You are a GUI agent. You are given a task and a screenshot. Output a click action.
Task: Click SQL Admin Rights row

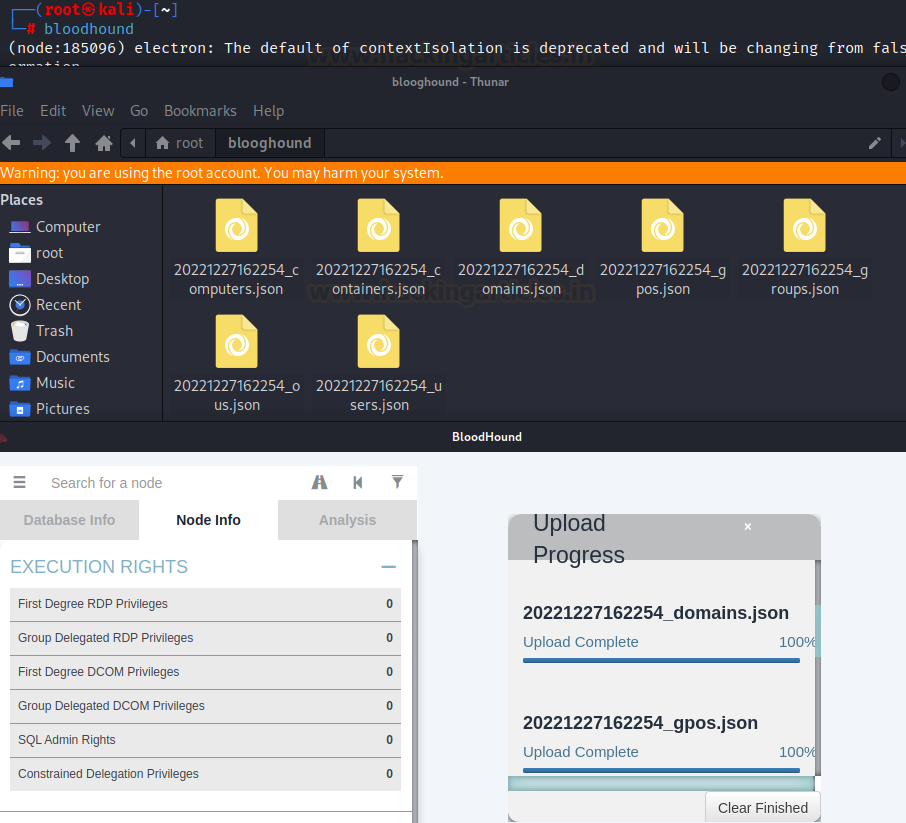click(205, 740)
